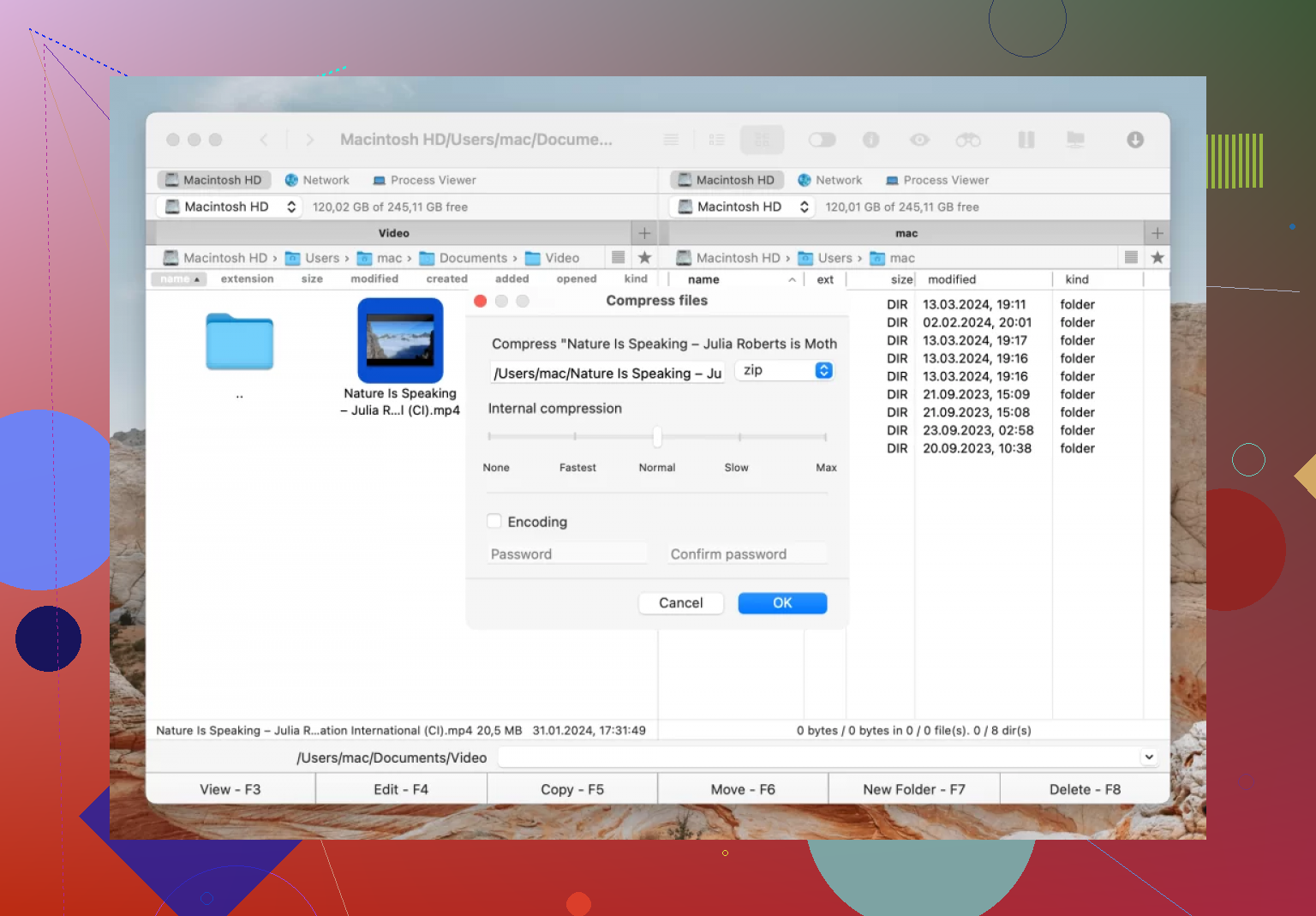Click the mac breadcrumb in right pane path

point(892,258)
